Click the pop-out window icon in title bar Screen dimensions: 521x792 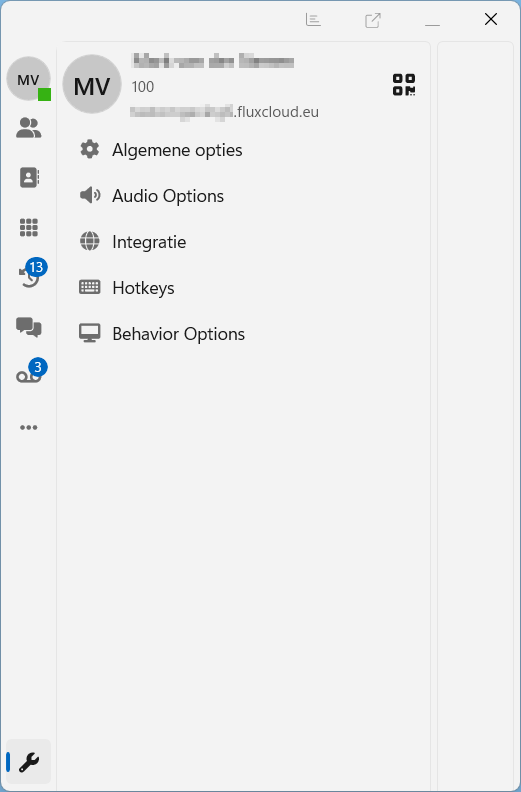(372, 20)
